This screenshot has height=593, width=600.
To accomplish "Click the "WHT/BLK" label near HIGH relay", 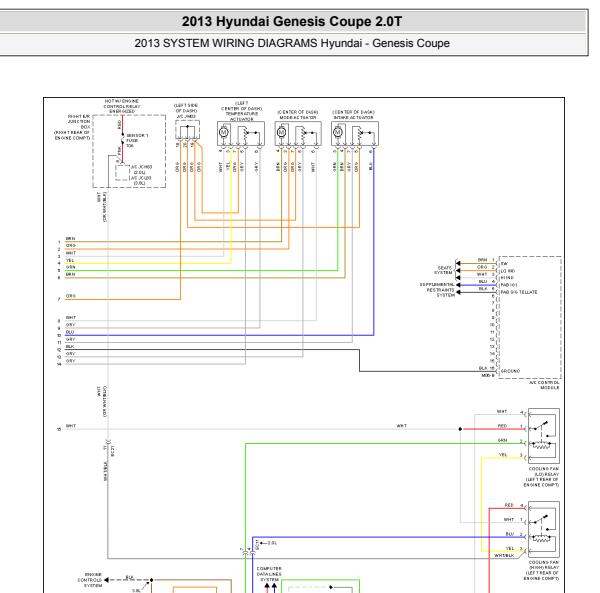I will pos(504,555).
